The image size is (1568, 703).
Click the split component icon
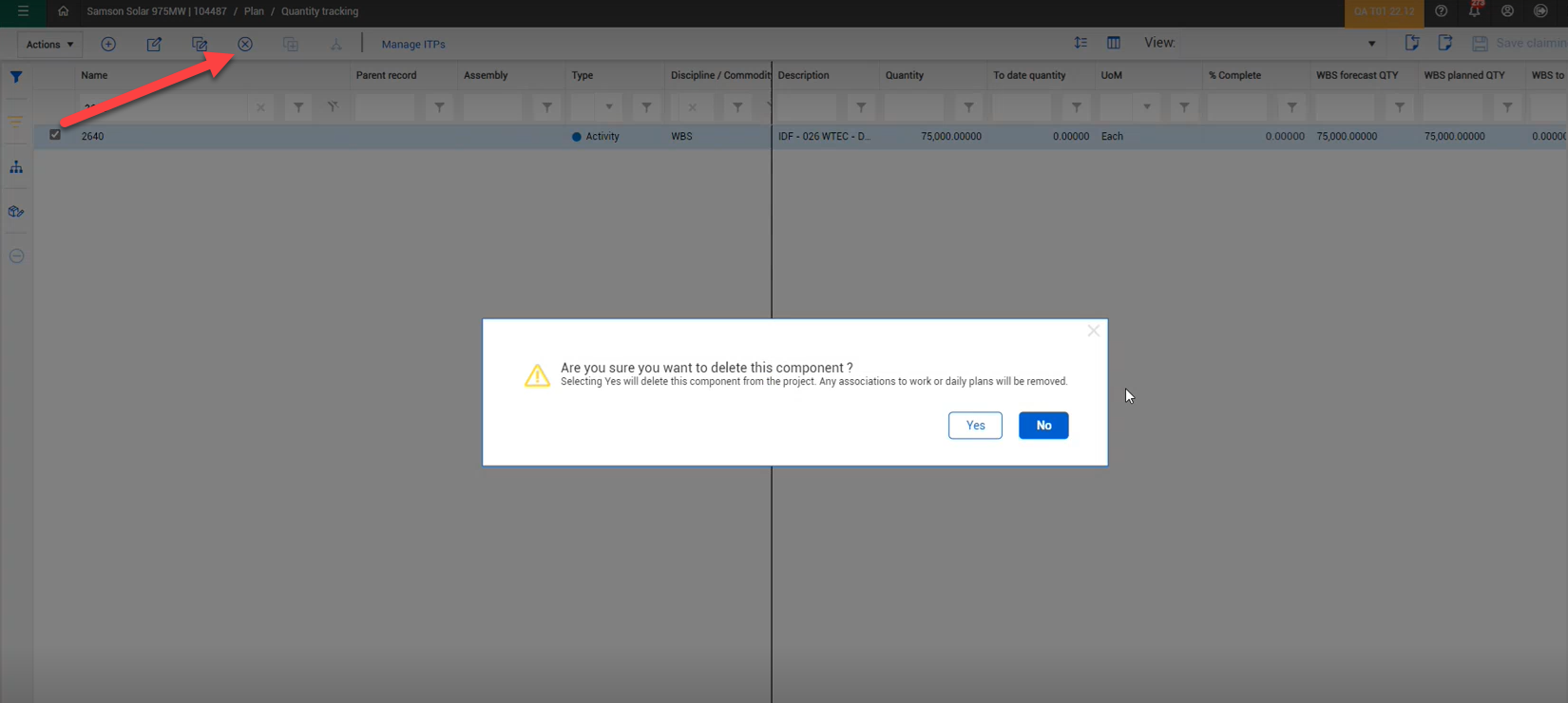[x=335, y=44]
